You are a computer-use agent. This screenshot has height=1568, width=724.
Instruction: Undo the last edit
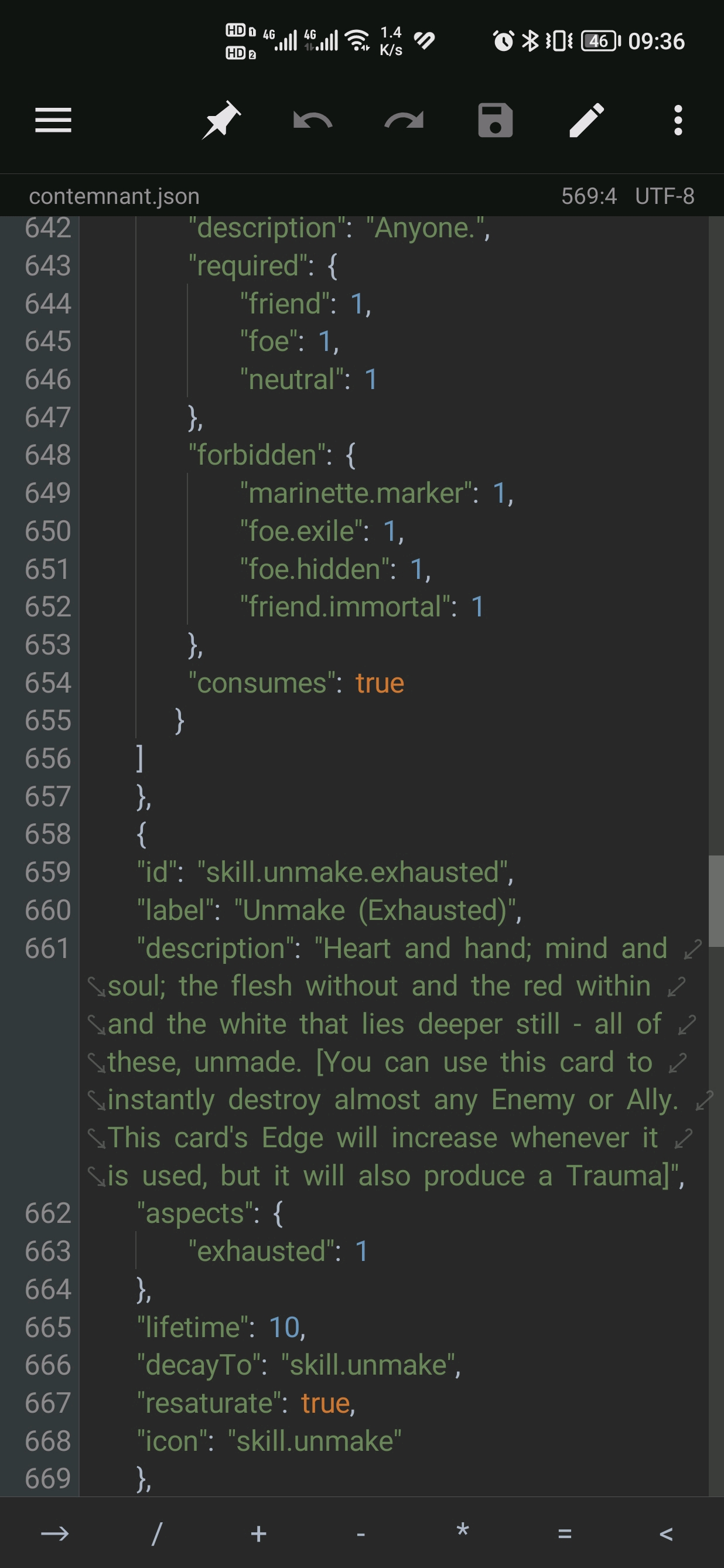312,121
